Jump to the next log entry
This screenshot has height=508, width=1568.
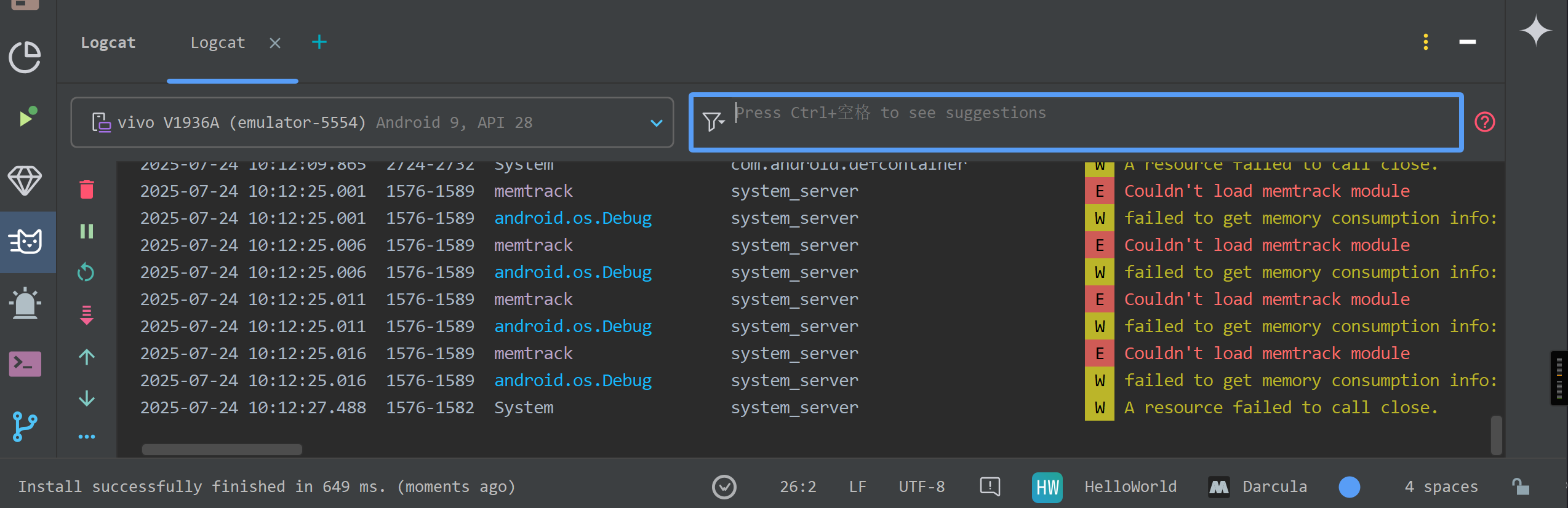pyautogui.click(x=87, y=399)
